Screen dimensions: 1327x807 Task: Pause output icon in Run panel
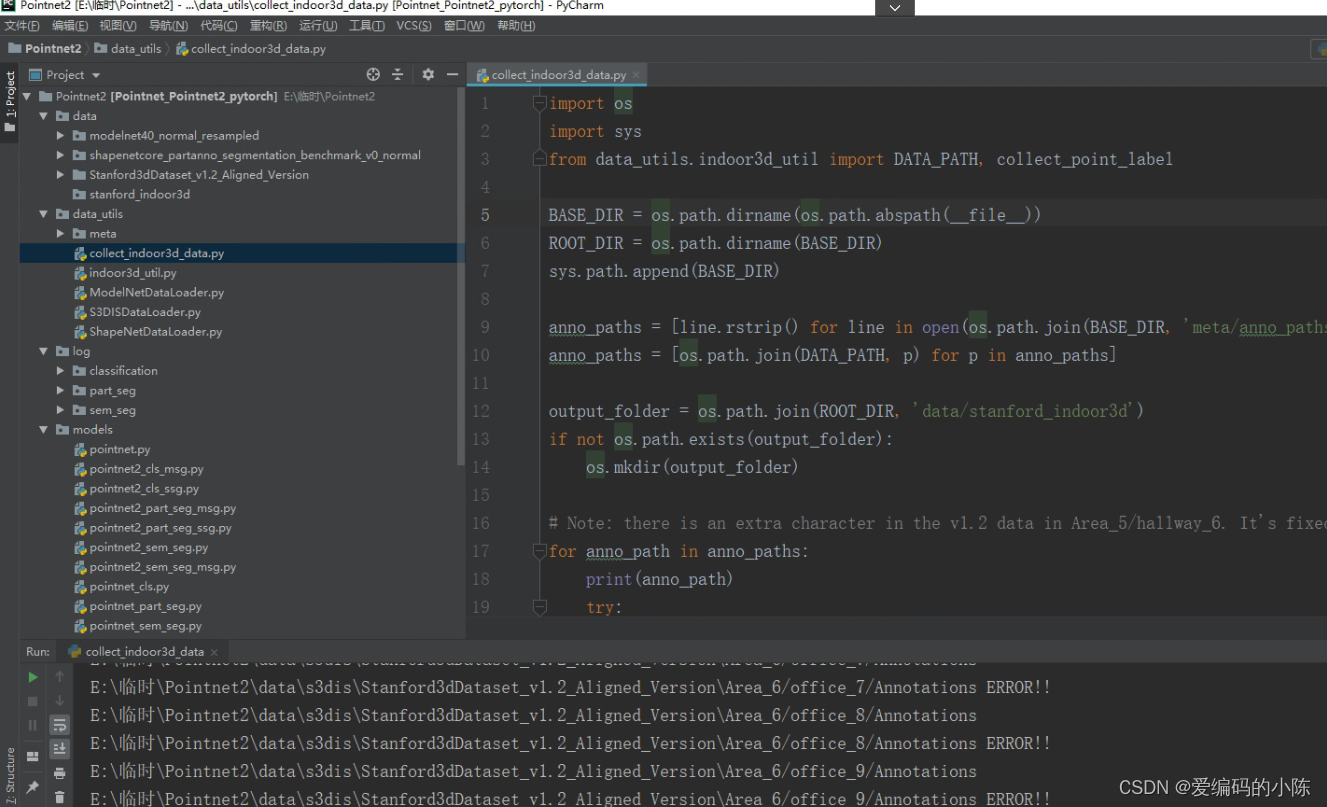point(33,725)
